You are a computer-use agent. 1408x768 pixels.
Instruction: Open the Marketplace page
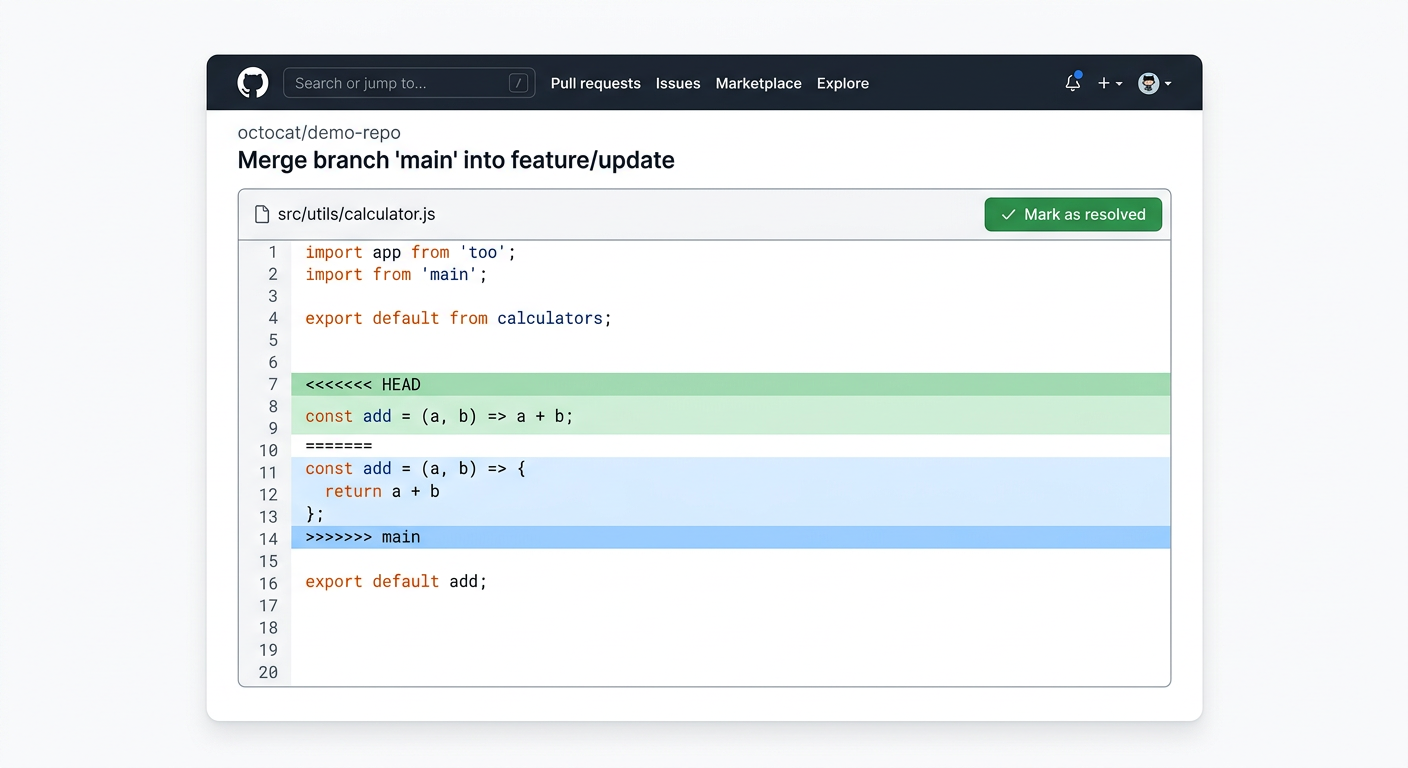[x=758, y=84]
